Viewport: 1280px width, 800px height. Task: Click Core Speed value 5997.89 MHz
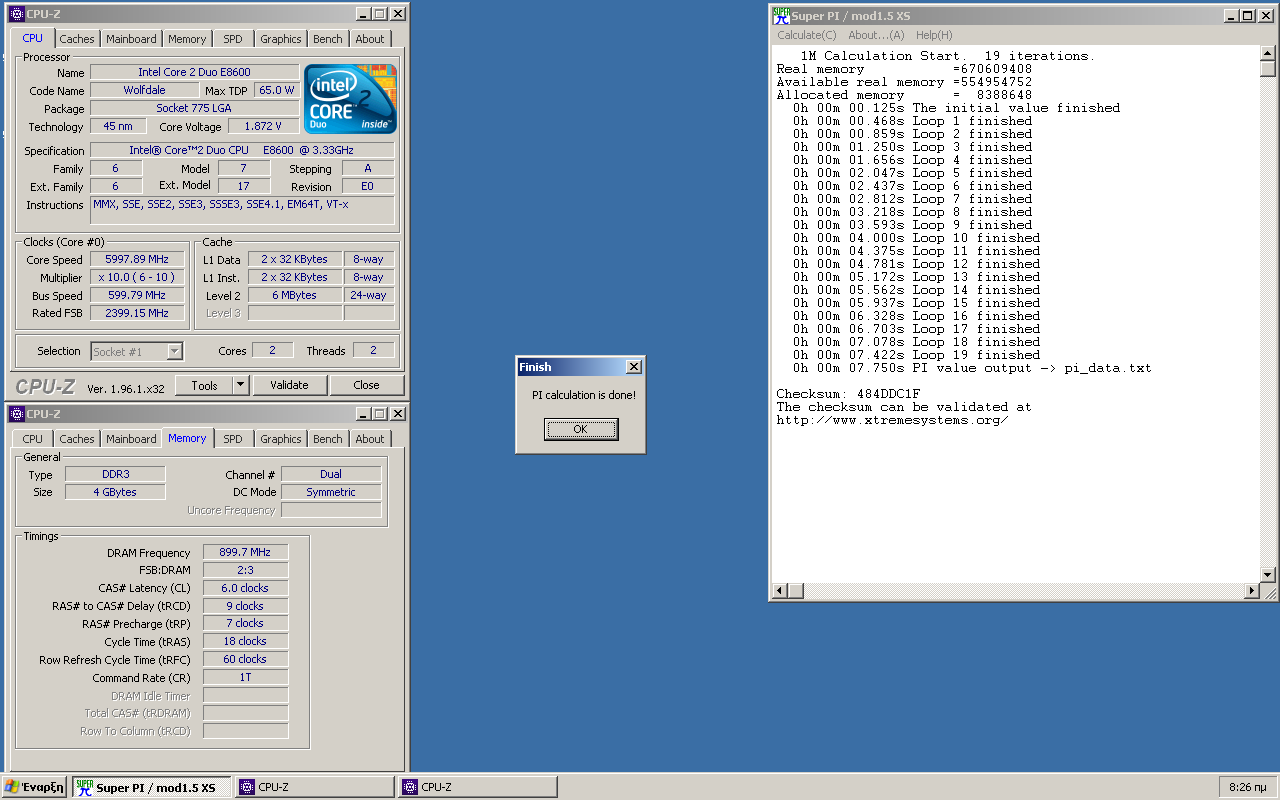pos(137,259)
